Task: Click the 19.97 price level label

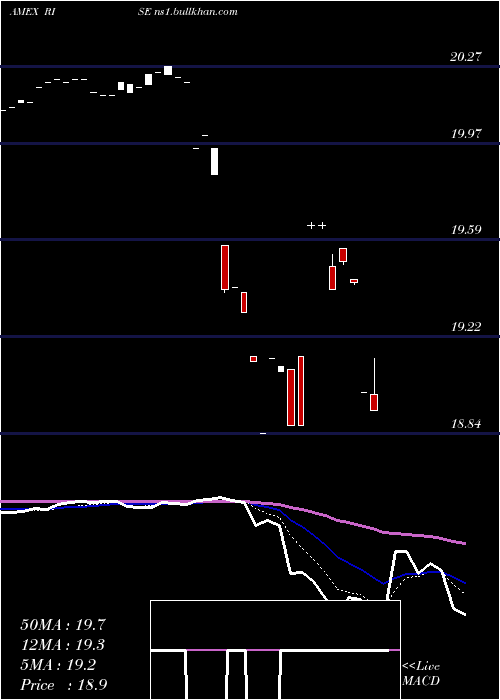Action: (466, 133)
